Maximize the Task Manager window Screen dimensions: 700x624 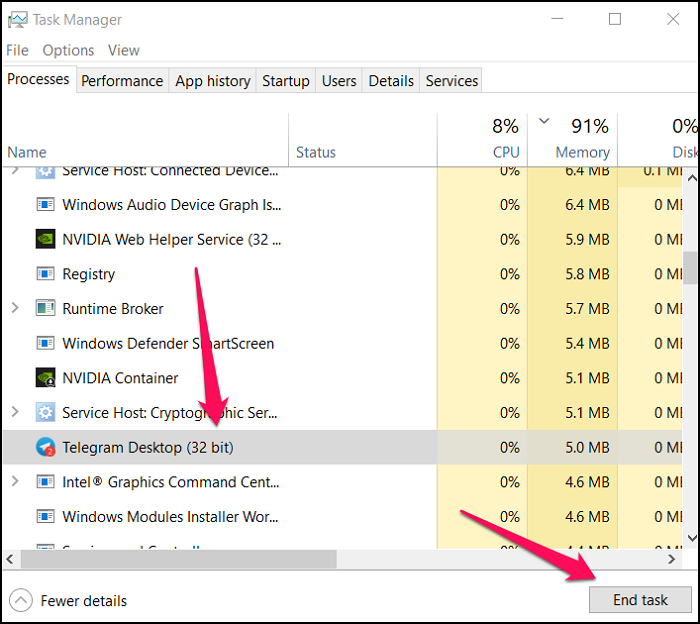[x=615, y=19]
